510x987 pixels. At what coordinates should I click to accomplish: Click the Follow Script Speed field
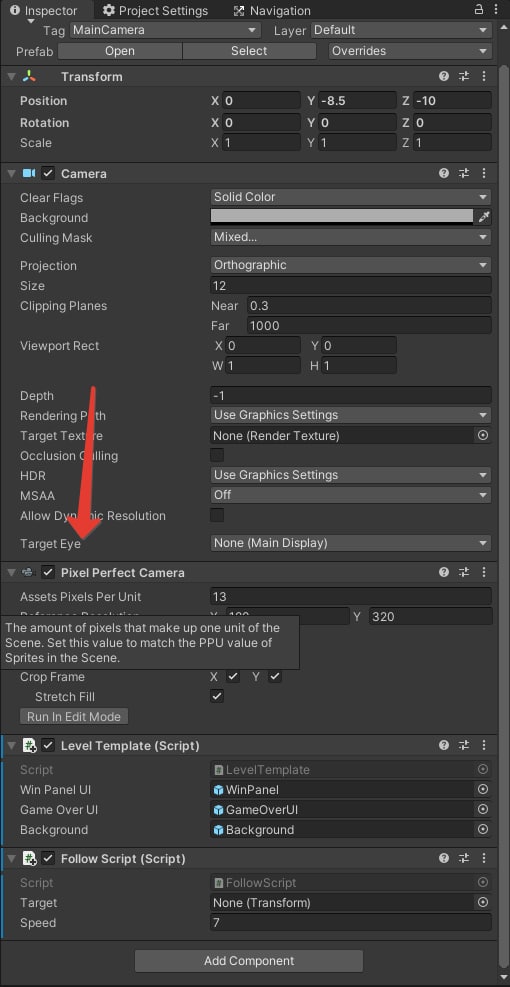(351, 923)
